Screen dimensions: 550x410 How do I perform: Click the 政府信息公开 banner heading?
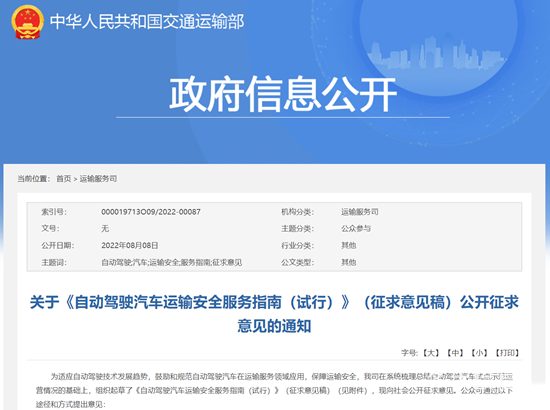(283, 94)
